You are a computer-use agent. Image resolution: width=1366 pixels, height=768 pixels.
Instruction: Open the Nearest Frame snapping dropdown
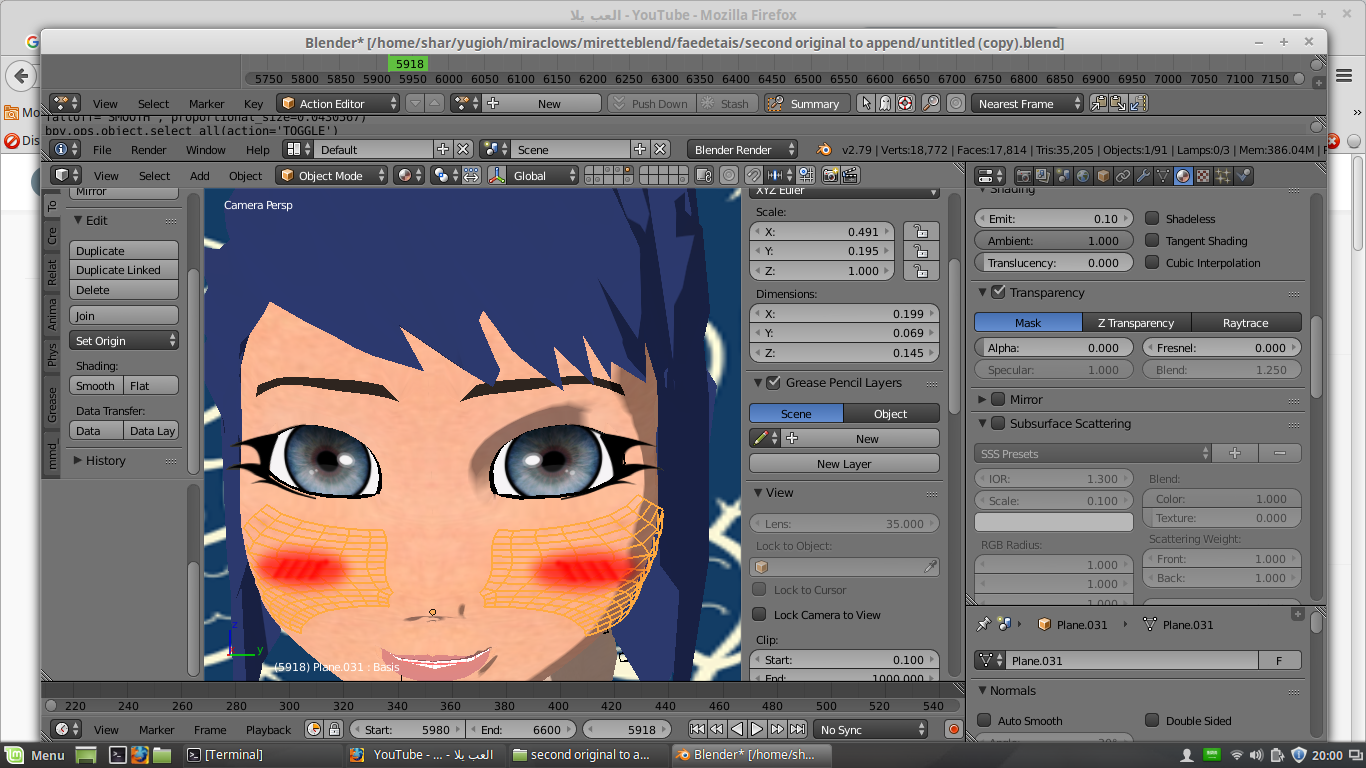(x=1028, y=103)
